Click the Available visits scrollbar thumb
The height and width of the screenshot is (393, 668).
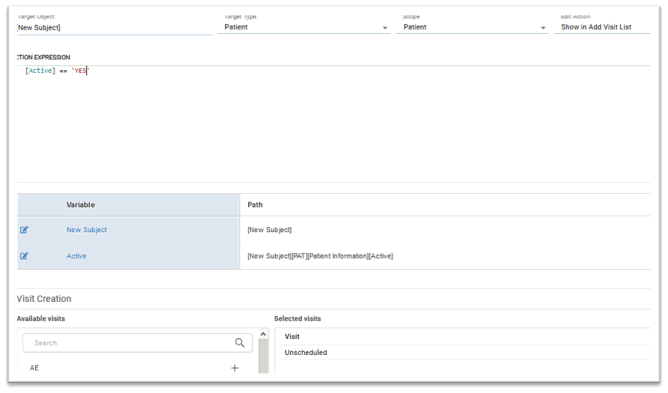tap(263, 356)
